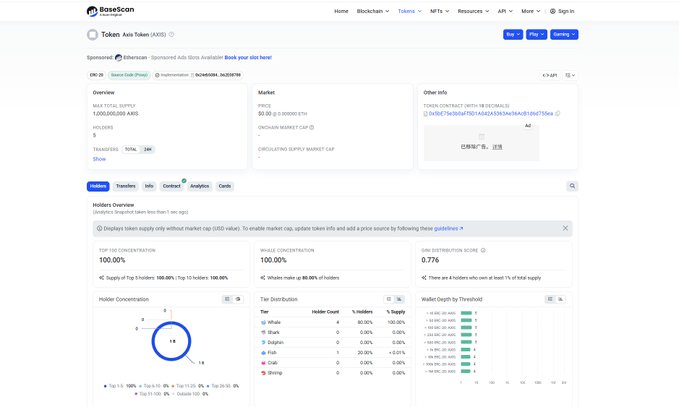Copy the token contract address
Viewport: 679px width, 407px height.
tap(558, 113)
